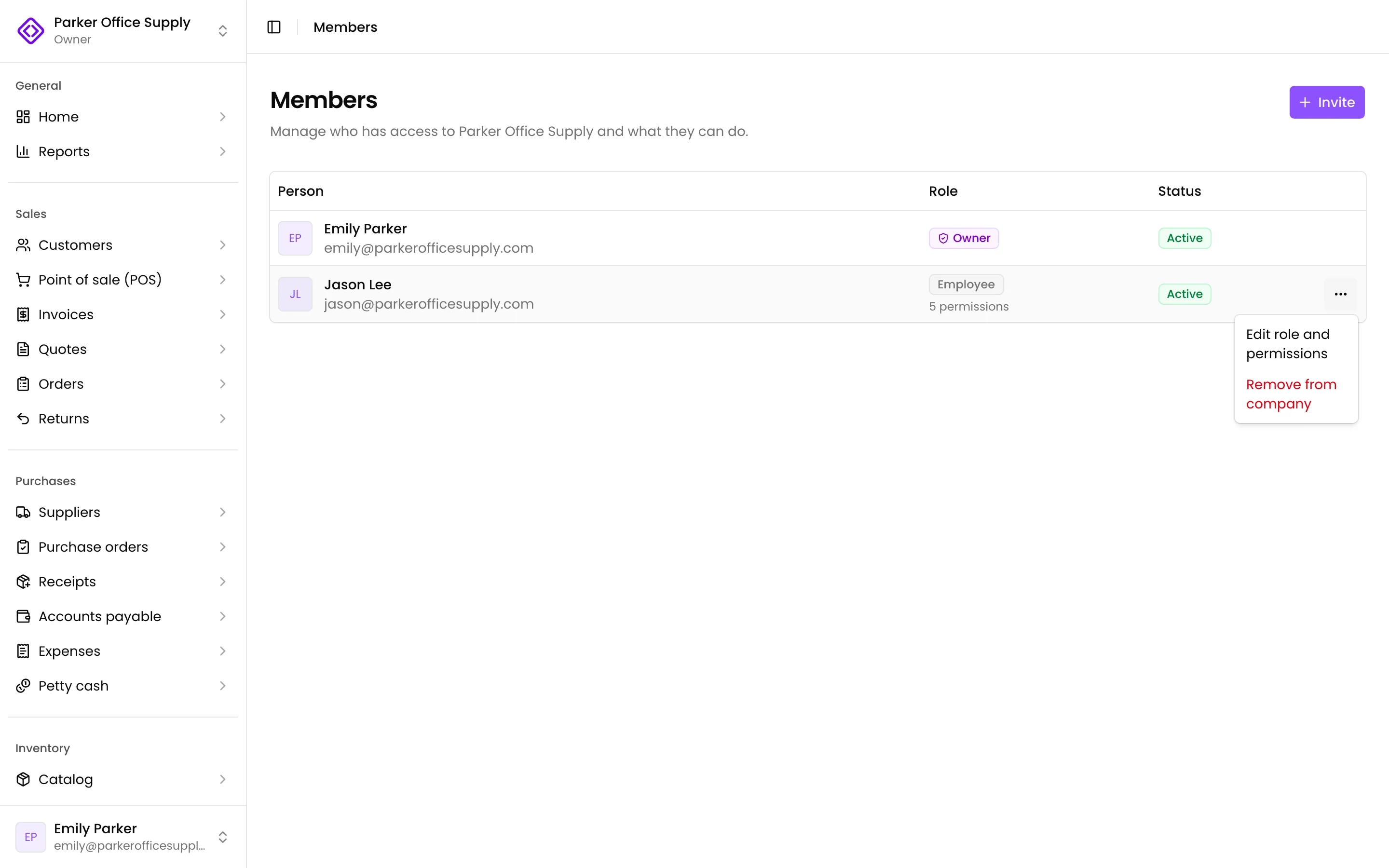This screenshot has height=868, width=1389.
Task: Expand the Home chevron
Action: click(223, 117)
